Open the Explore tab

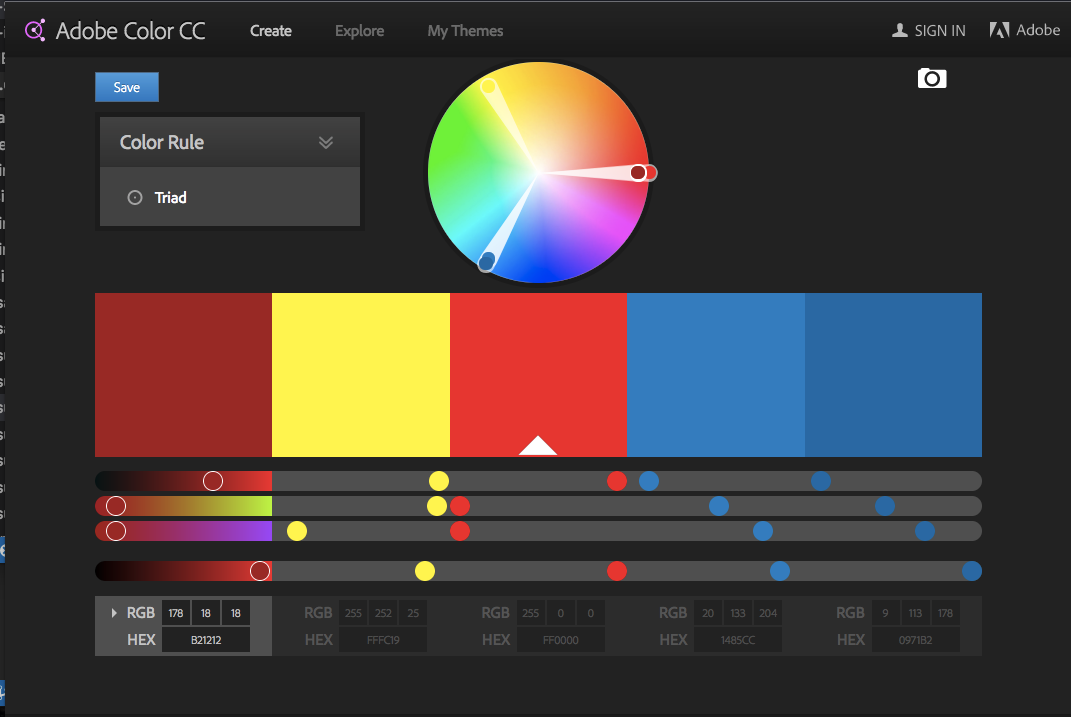(359, 31)
